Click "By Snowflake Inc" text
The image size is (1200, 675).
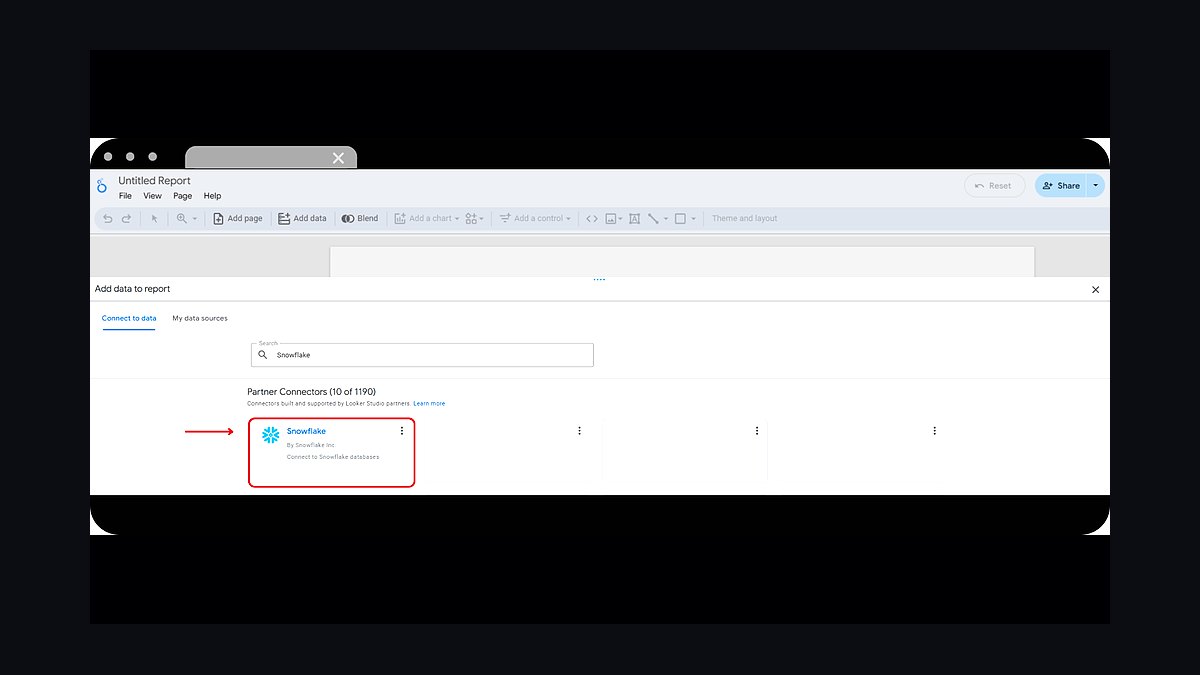click(x=311, y=445)
